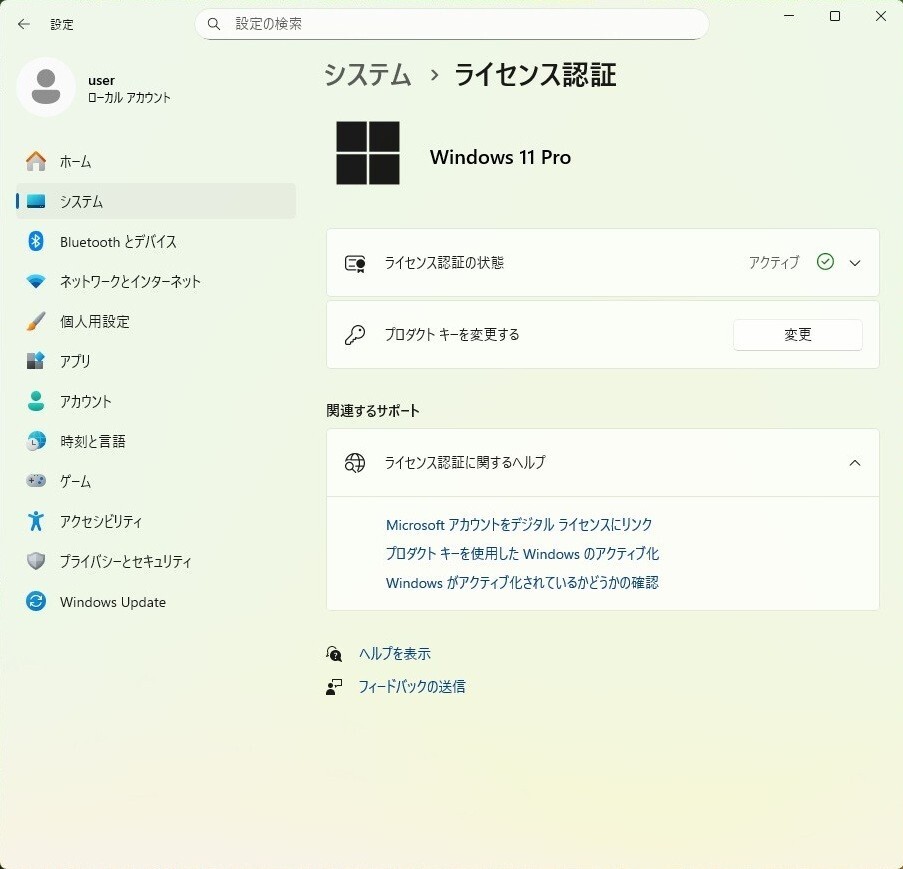This screenshot has height=869, width=903.
Task: Click the Accounts person icon in sidebar
Action: pyautogui.click(x=36, y=401)
